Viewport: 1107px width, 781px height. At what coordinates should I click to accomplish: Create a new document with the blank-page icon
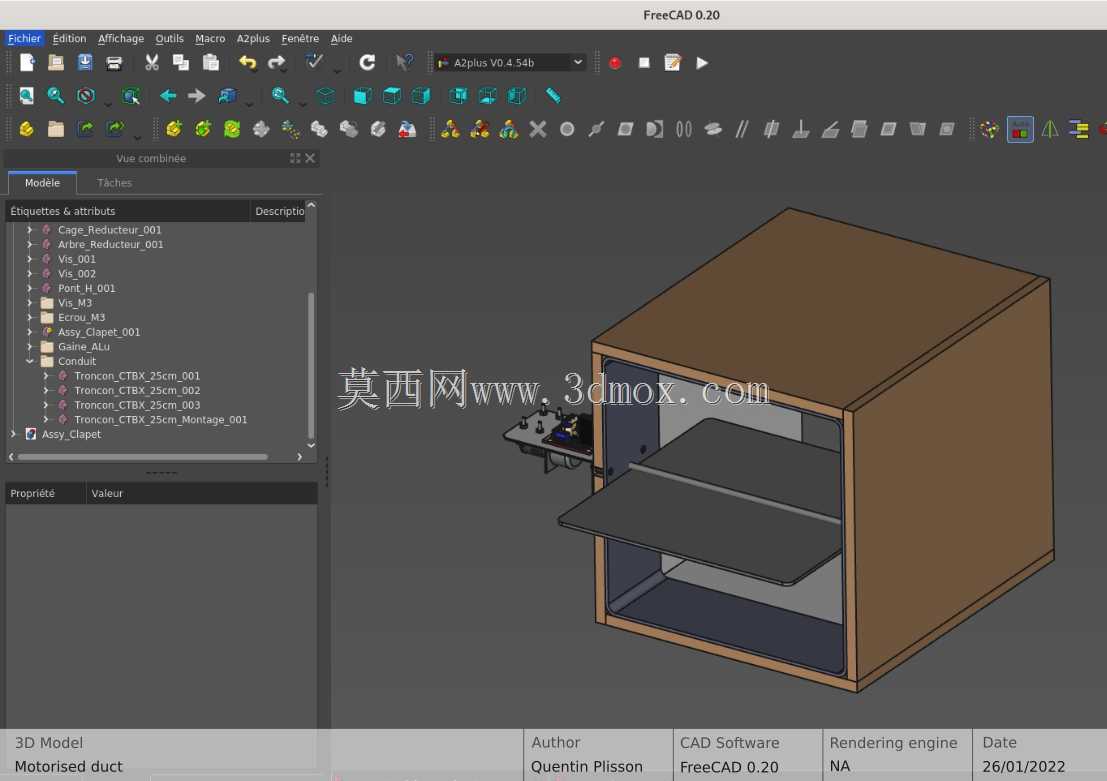(27, 63)
